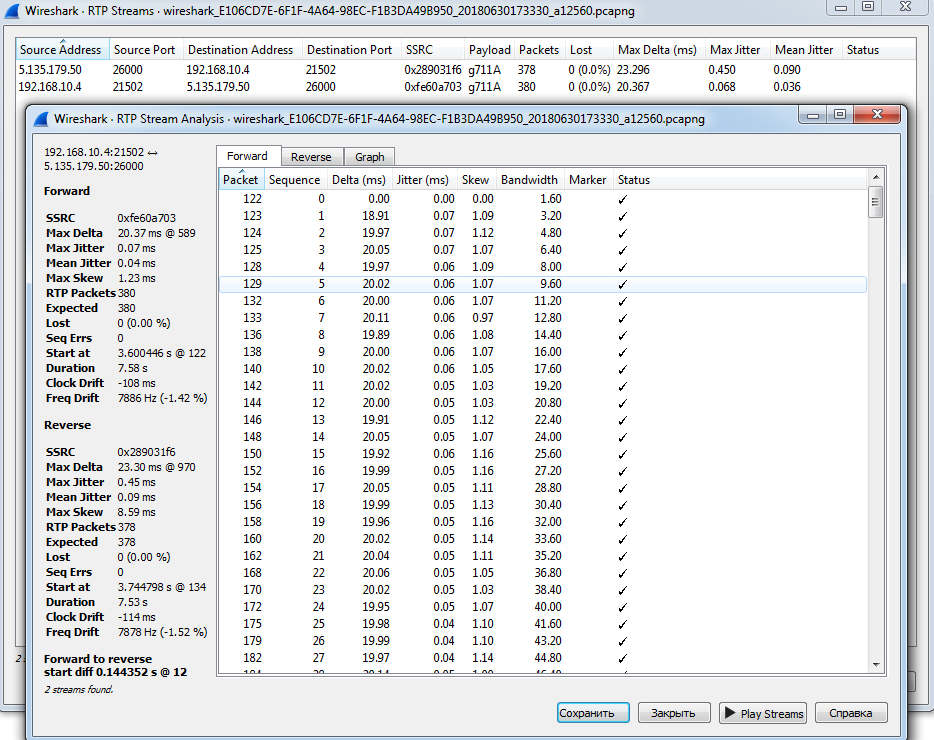This screenshot has width=934, height=740.
Task: Click Wireshark fin icon in RTP Stream Analysis title
Action: tap(41, 119)
